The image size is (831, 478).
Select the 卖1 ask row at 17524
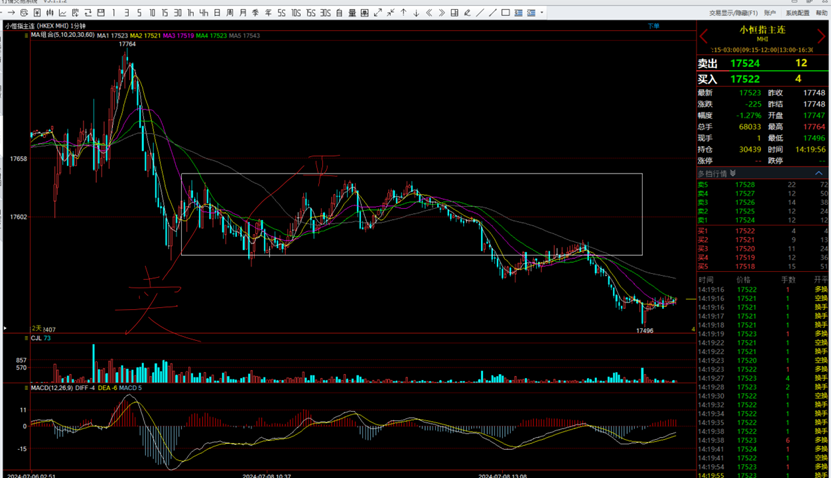pyautogui.click(x=763, y=220)
